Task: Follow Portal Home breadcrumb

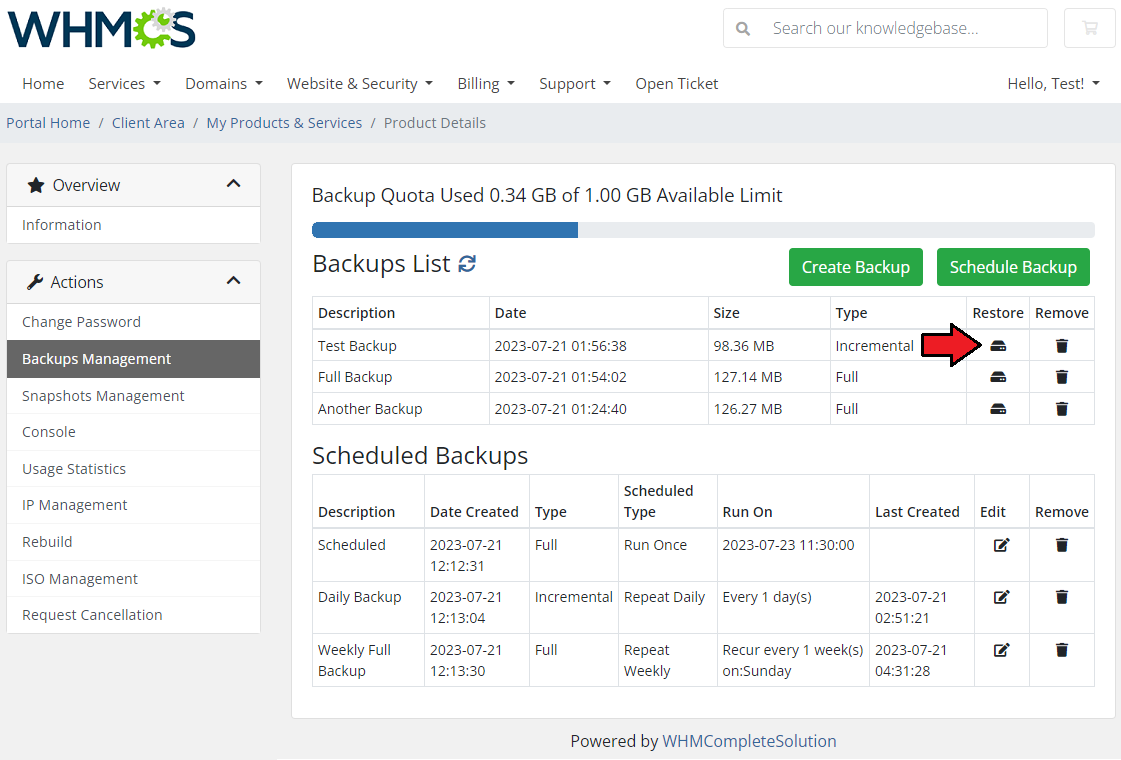Action: pyautogui.click(x=48, y=123)
